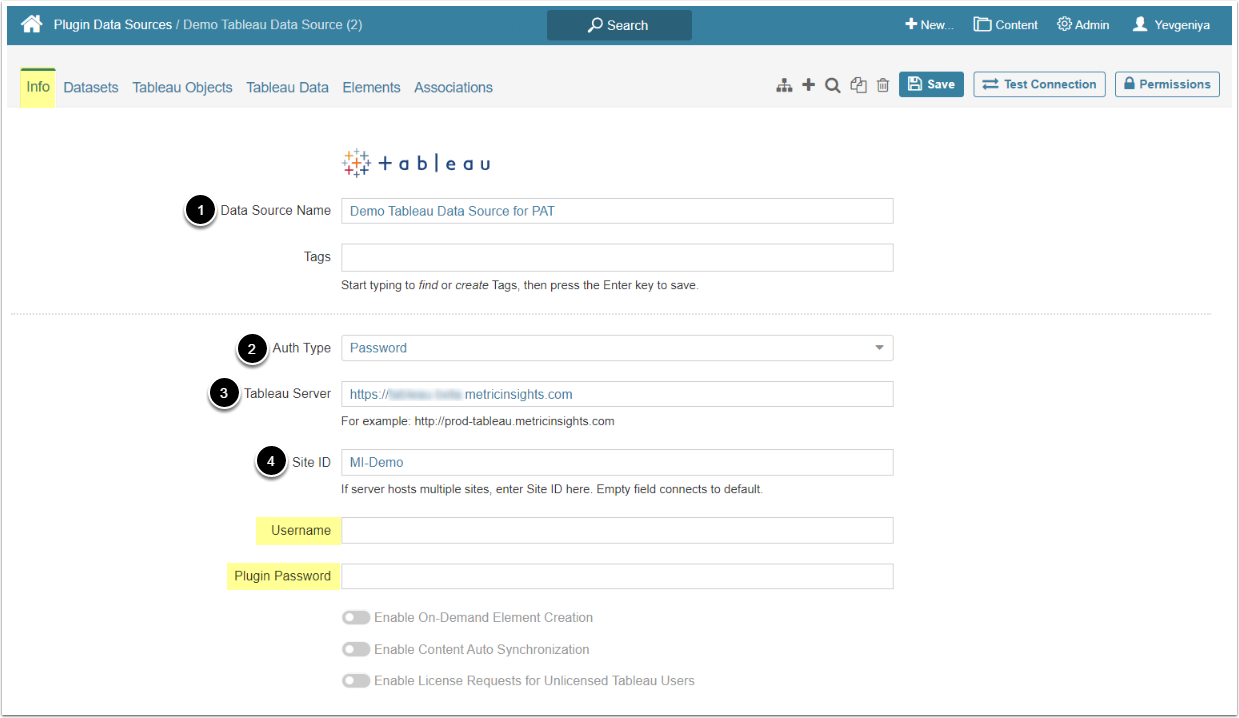Viewport: 1239px width, 718px height.
Task: Open the Yevgeniya user menu
Action: coord(1171,25)
